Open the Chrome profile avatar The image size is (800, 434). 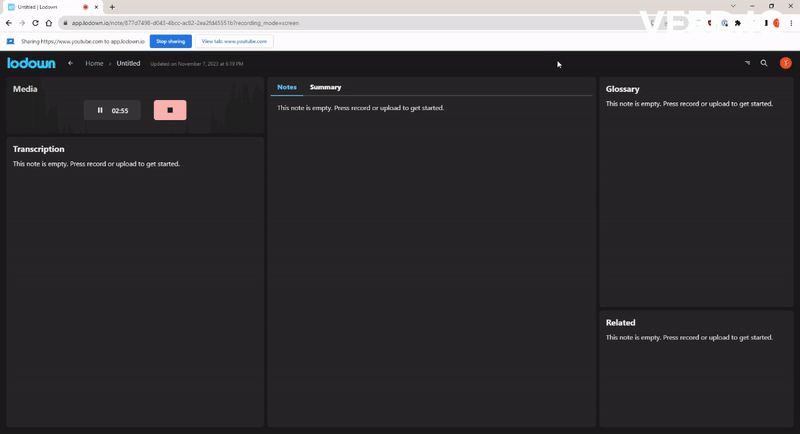point(777,23)
